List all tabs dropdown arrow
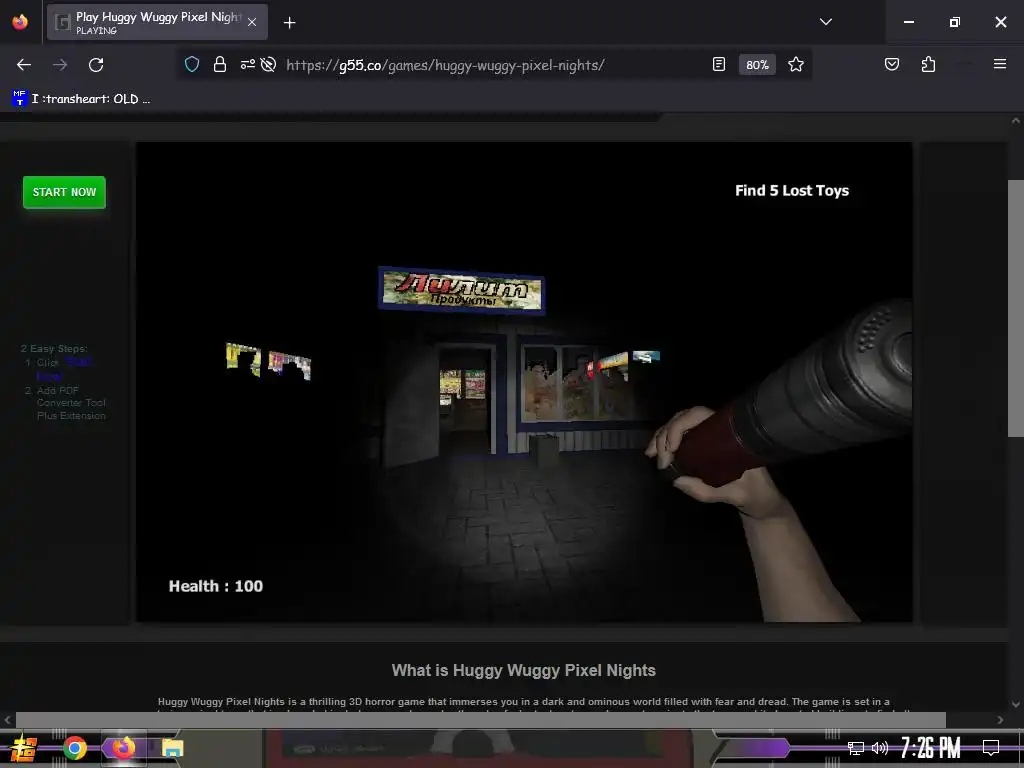The height and width of the screenshot is (768, 1024). [825, 22]
